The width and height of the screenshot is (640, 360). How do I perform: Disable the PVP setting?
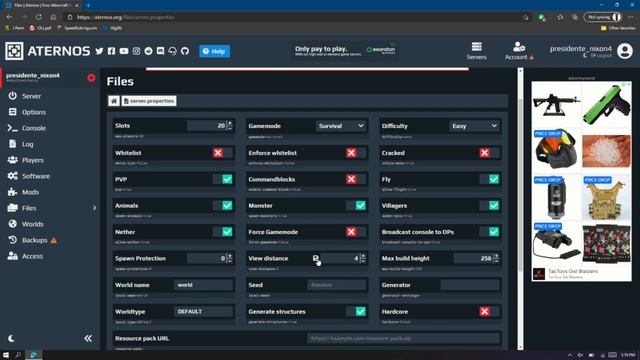pyautogui.click(x=222, y=179)
